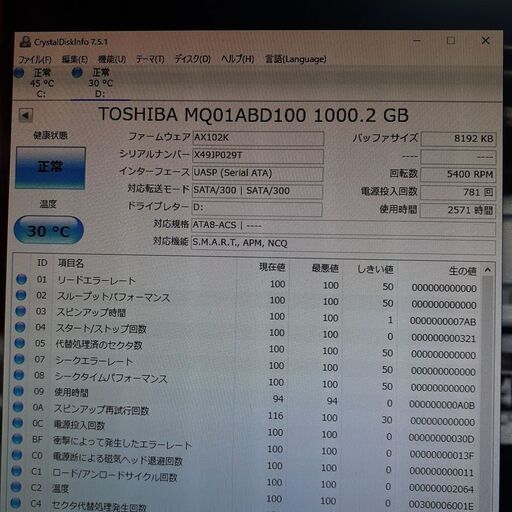Image resolution: width=512 pixels, height=512 pixels.
Task: Open the テーマ(T) menu
Action: tap(150, 60)
